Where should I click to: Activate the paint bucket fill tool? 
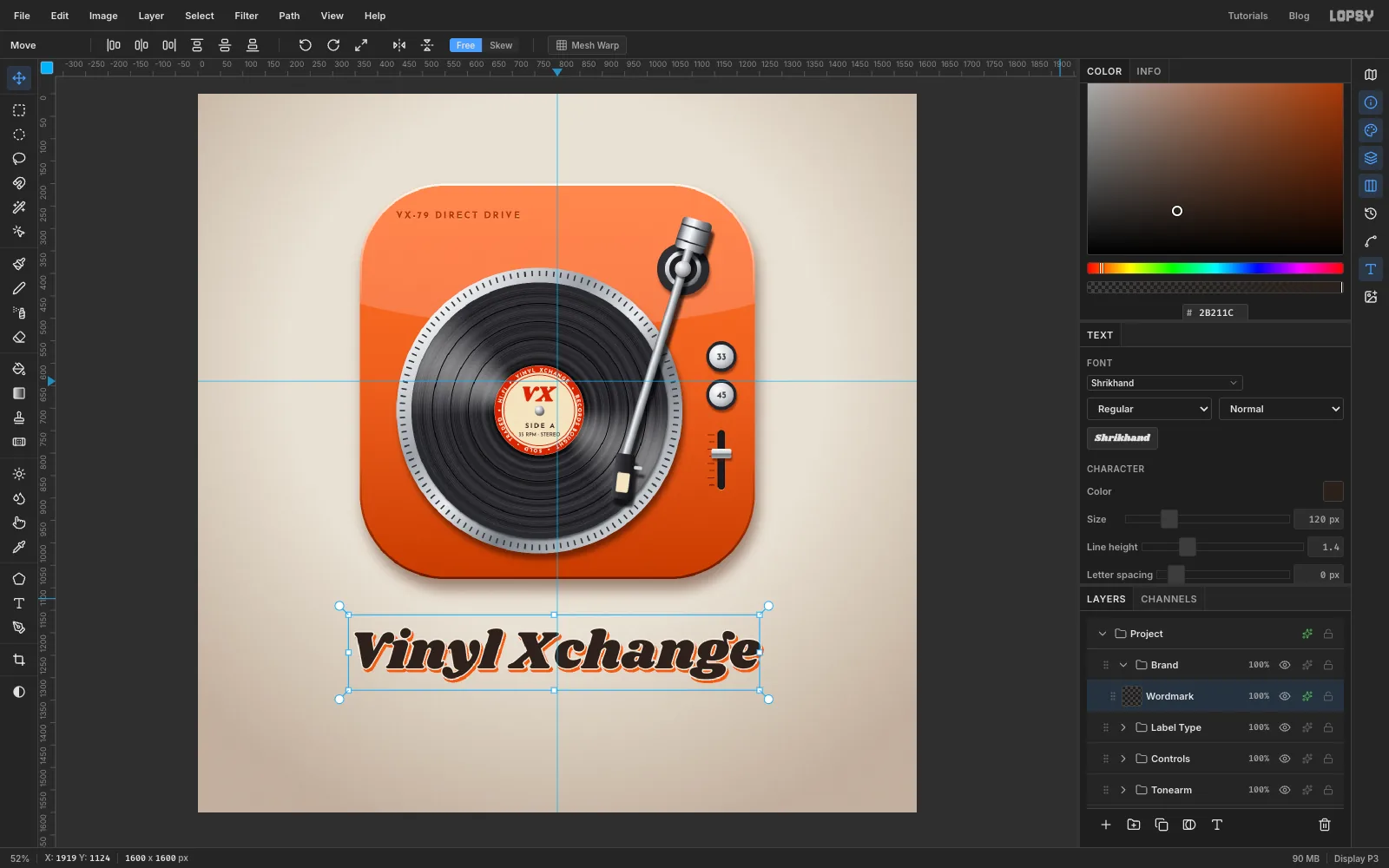point(19,369)
